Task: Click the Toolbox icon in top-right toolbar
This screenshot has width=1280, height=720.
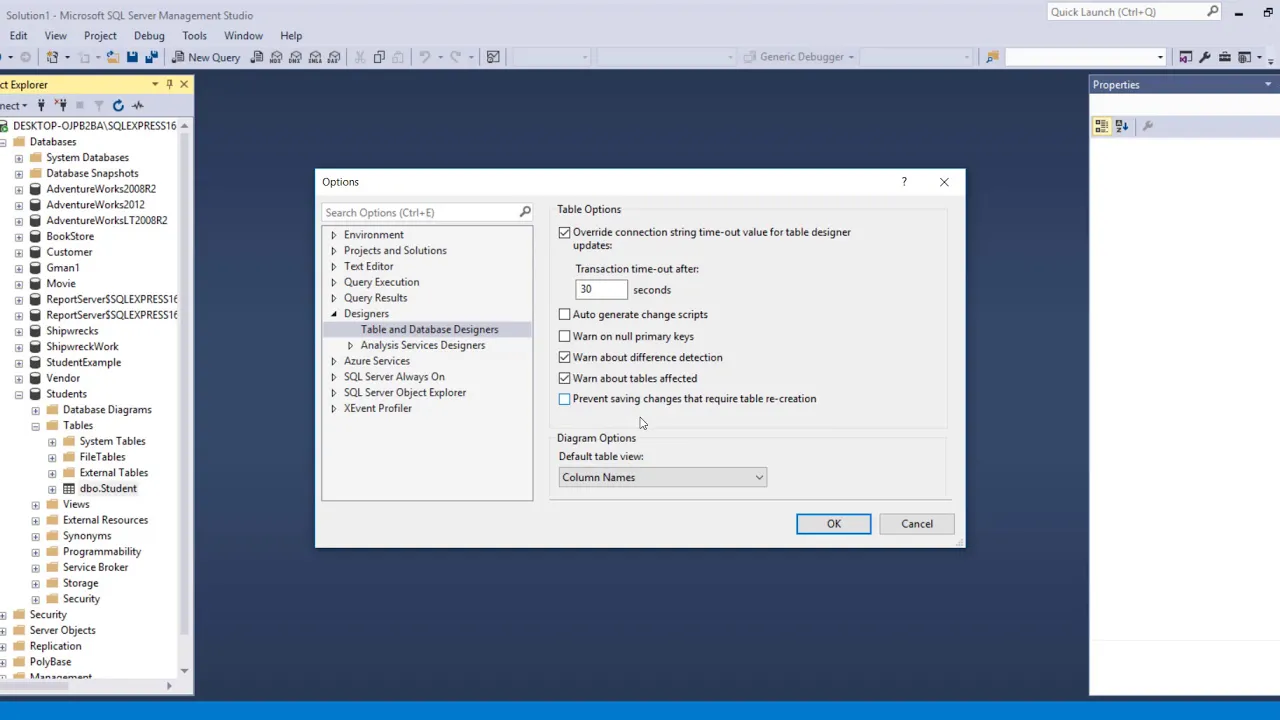Action: click(x=1224, y=57)
